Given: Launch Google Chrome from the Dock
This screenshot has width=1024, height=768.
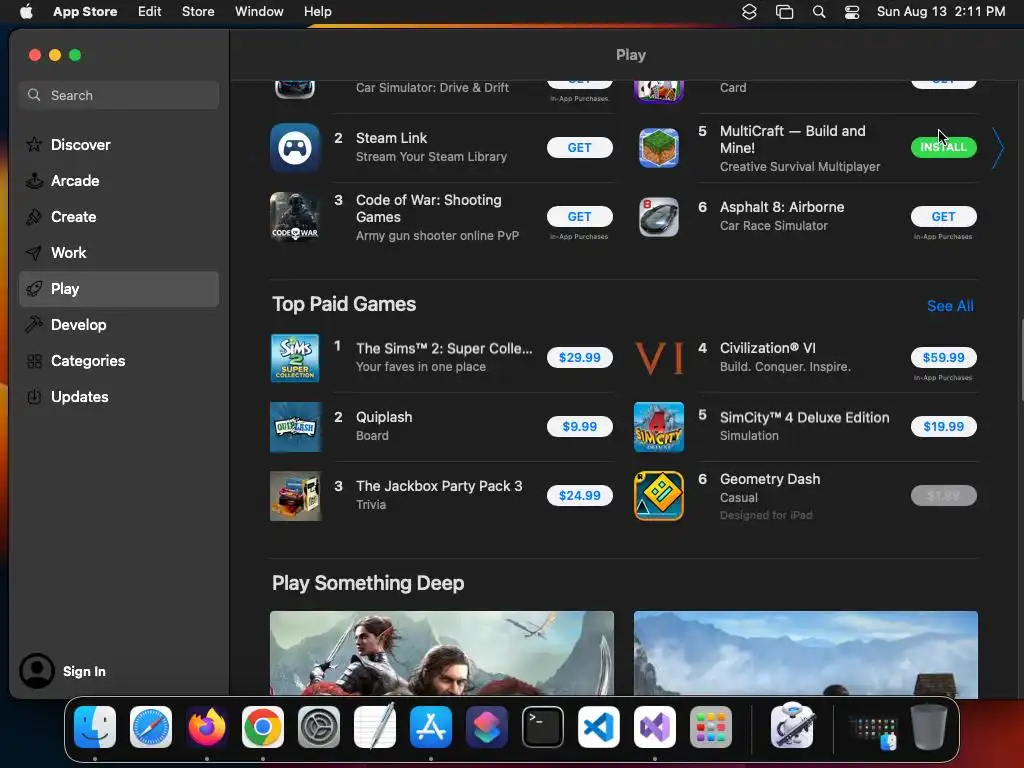Looking at the screenshot, I should 263,727.
